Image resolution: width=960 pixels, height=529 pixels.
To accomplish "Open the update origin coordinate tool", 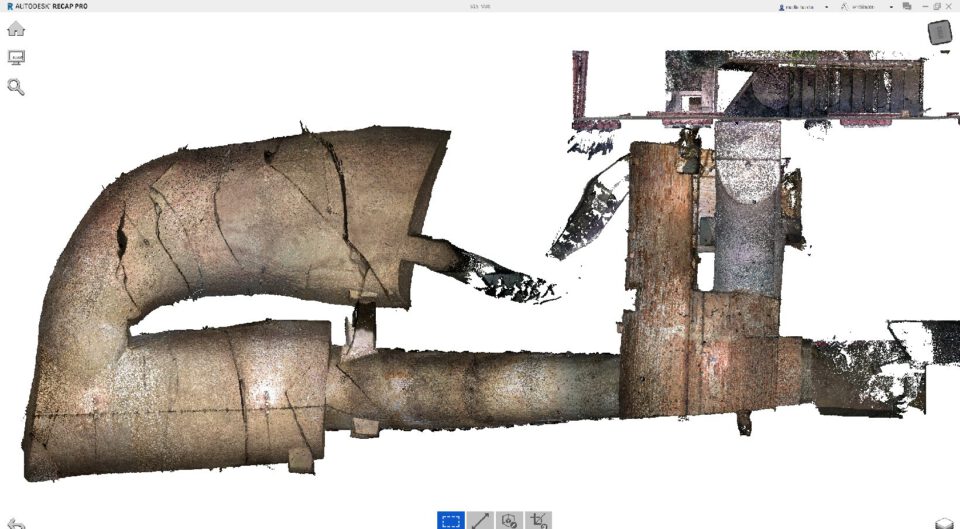I will coord(538,521).
